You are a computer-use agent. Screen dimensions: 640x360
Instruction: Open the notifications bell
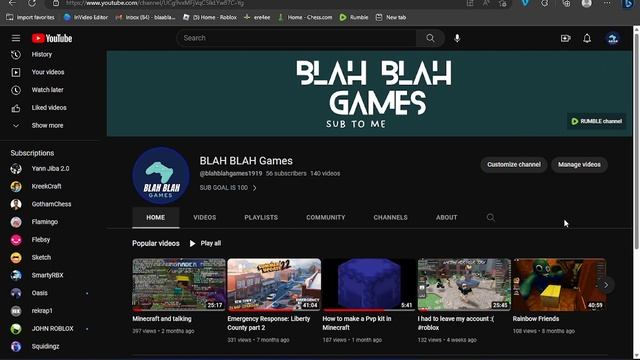(587, 38)
